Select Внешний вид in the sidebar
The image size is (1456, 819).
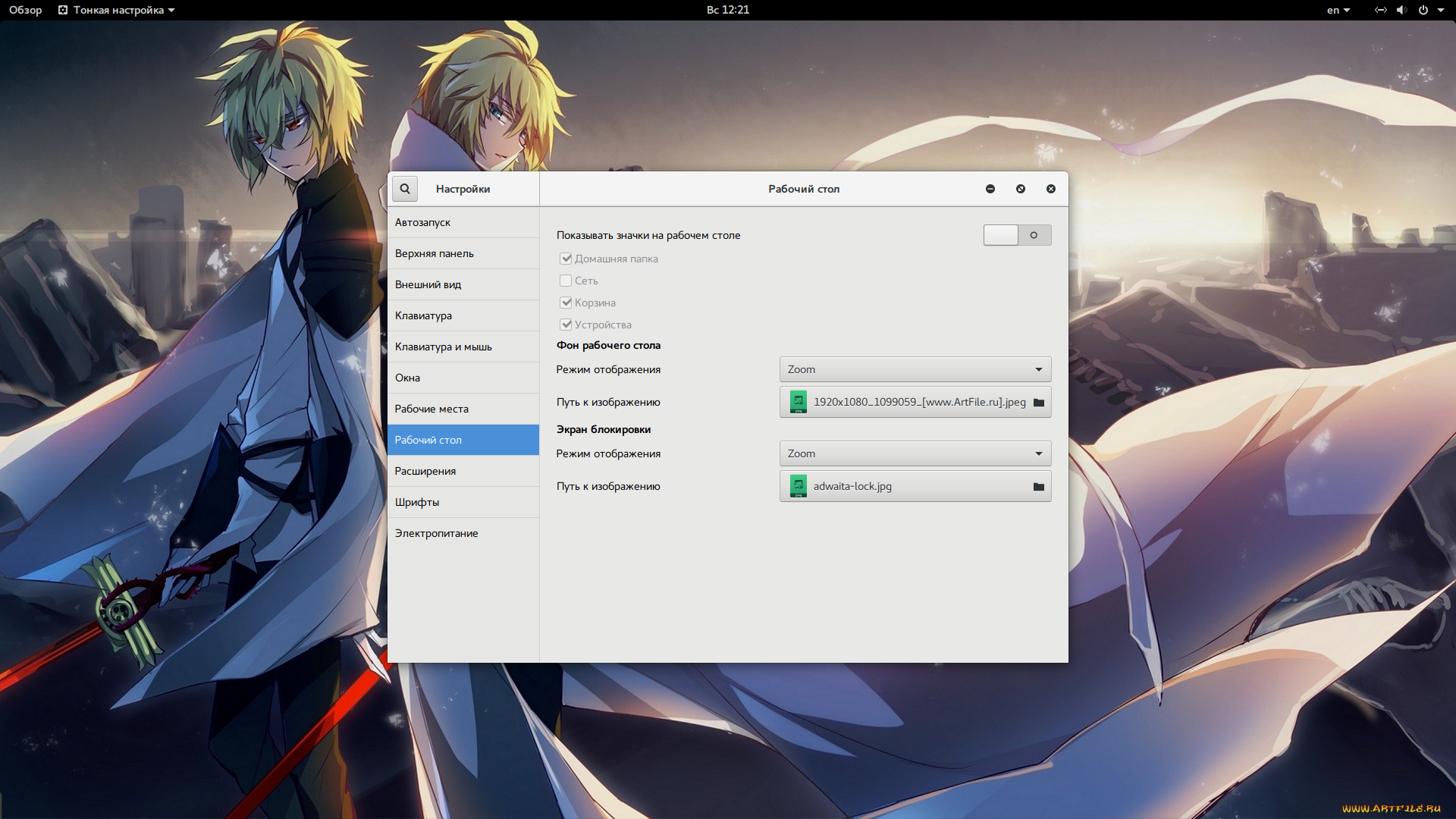[x=428, y=284]
